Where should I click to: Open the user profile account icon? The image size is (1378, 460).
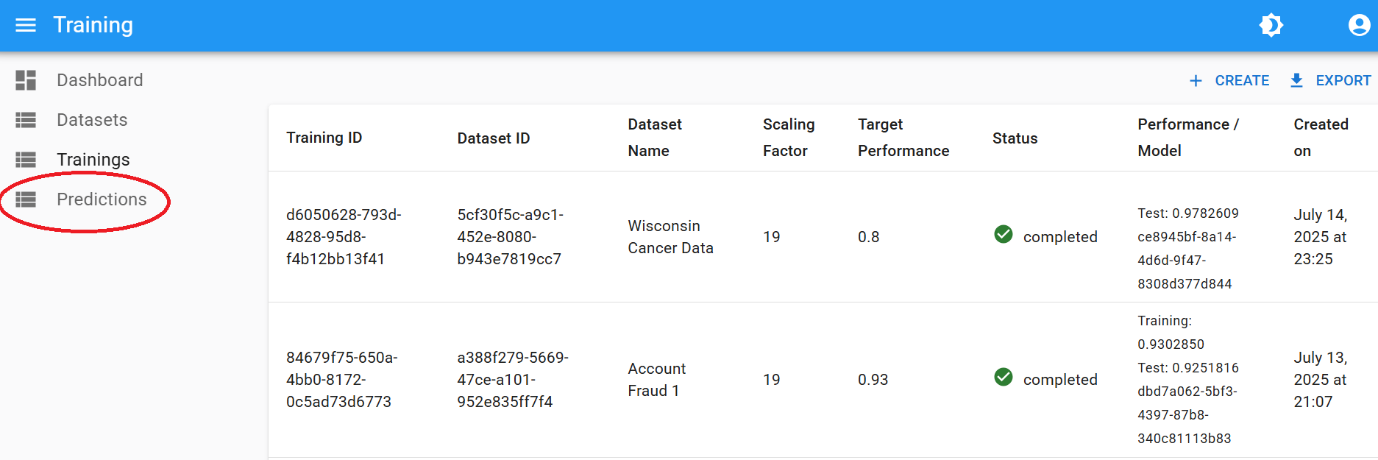tap(1358, 25)
